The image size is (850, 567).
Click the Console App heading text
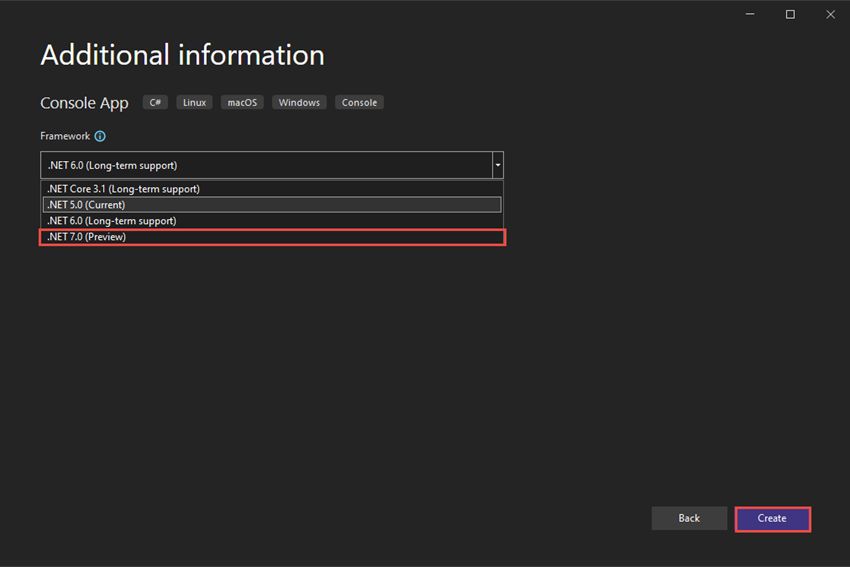pos(84,103)
